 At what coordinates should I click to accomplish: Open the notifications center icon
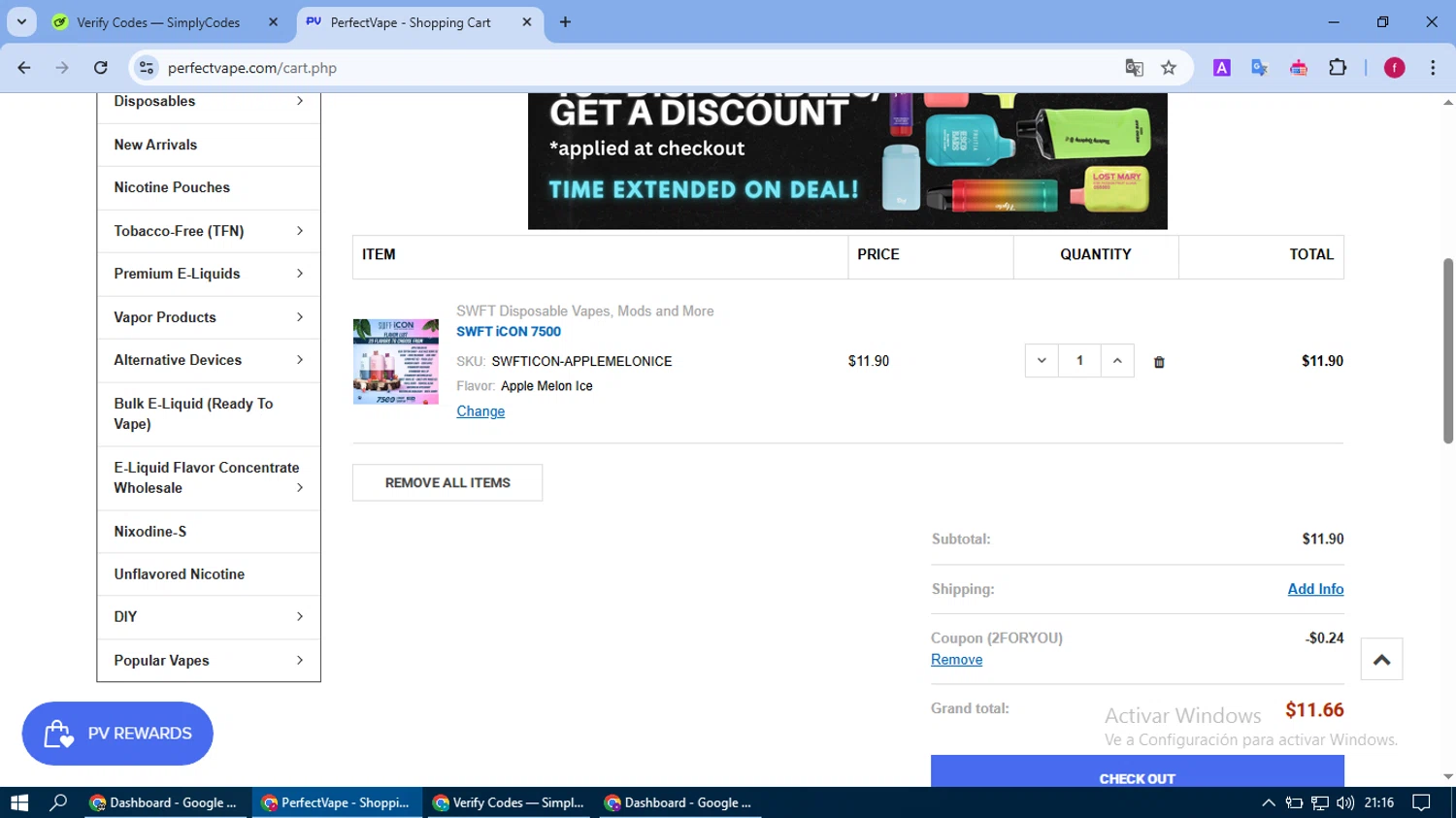pos(1421,802)
